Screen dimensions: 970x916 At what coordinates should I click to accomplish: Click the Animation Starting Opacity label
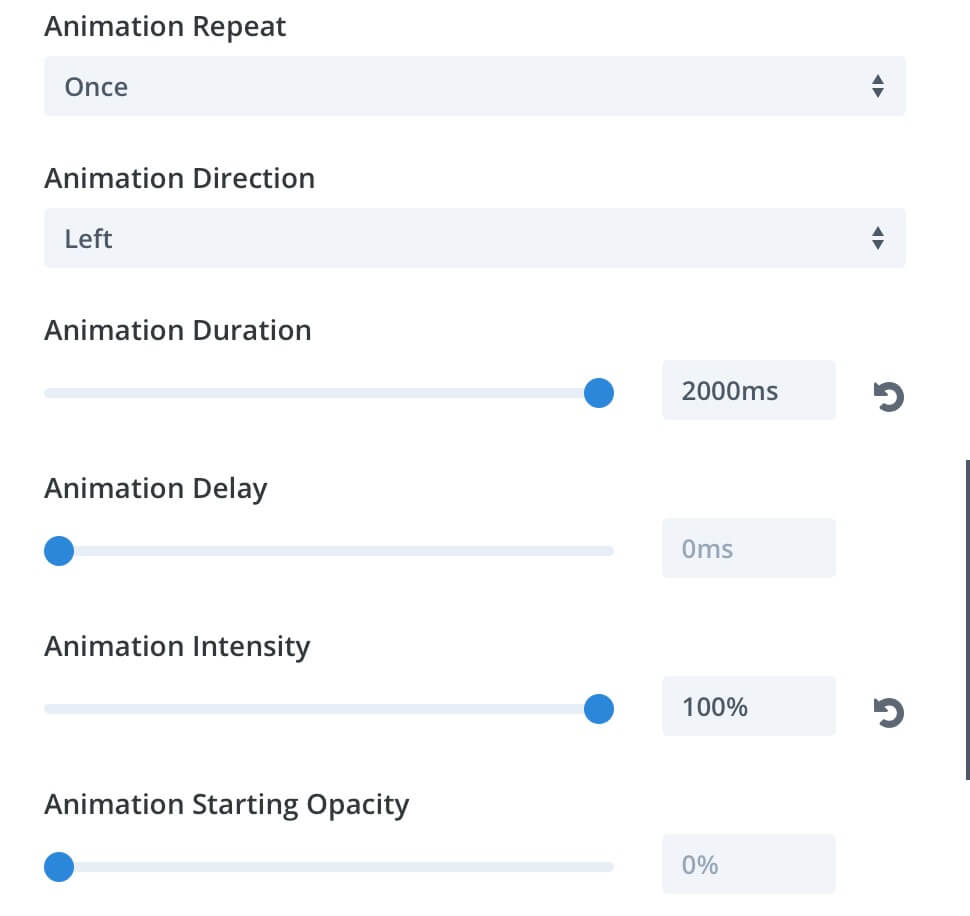226,805
